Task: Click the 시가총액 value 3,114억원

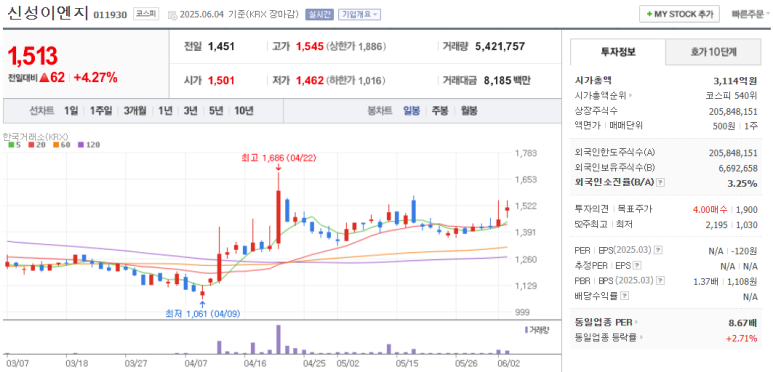Action: click(735, 80)
